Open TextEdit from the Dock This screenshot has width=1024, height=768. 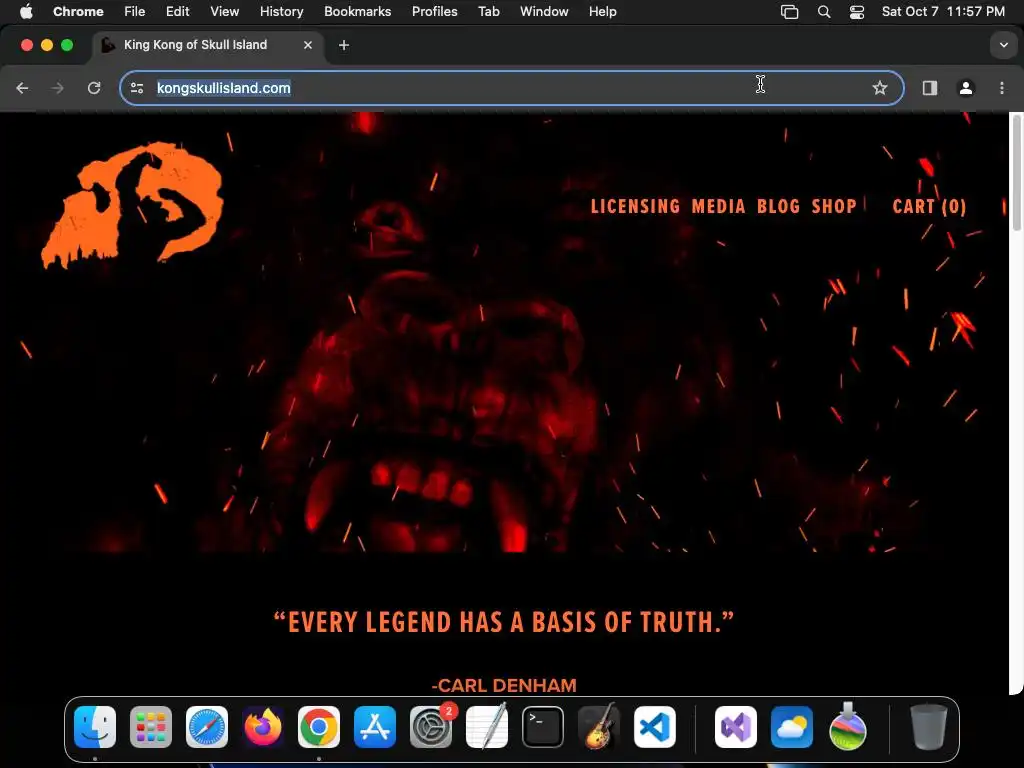pyautogui.click(x=487, y=727)
